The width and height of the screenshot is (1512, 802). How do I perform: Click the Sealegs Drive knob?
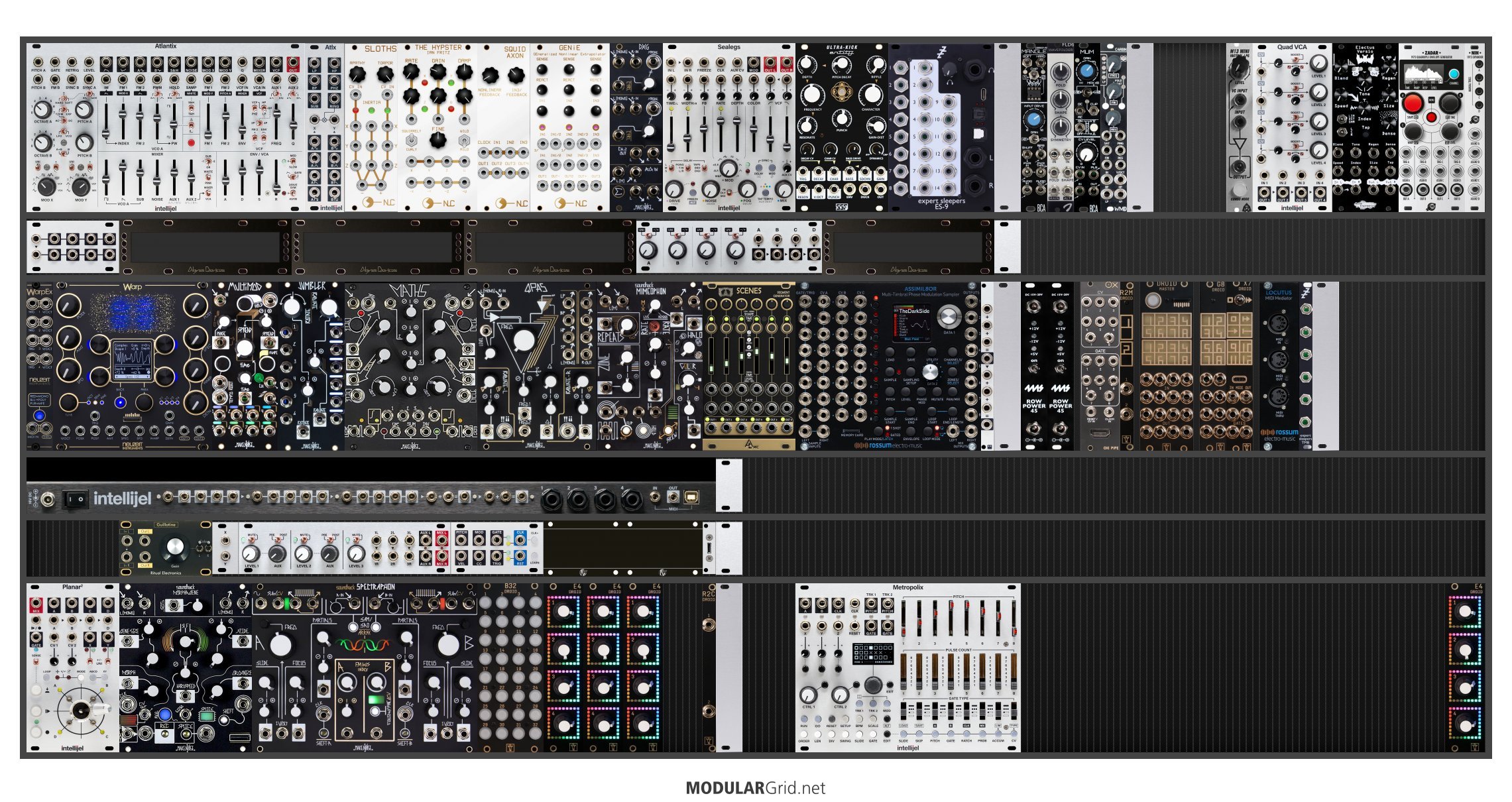click(x=675, y=190)
